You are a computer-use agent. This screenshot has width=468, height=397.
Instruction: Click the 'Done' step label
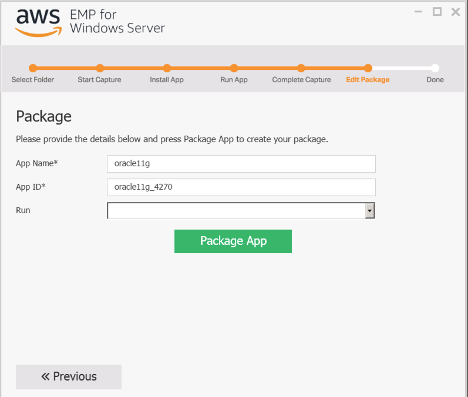click(435, 80)
